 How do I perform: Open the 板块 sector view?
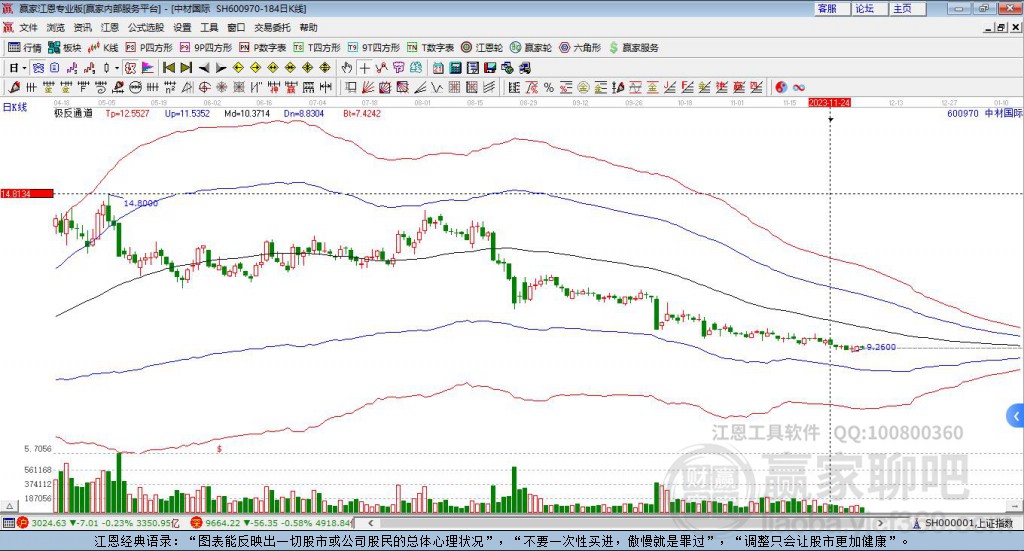click(65, 48)
